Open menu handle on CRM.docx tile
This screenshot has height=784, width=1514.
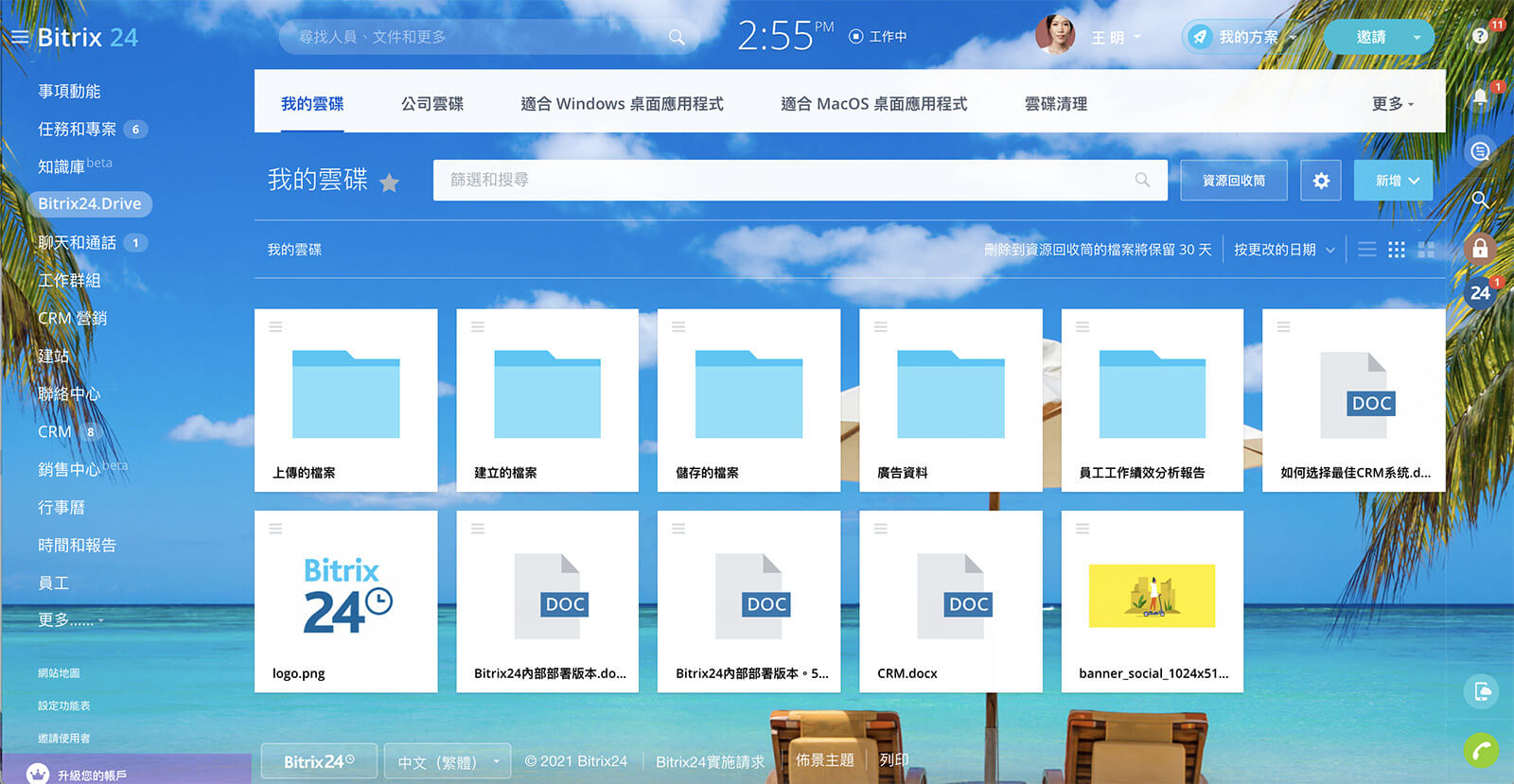pos(881,528)
